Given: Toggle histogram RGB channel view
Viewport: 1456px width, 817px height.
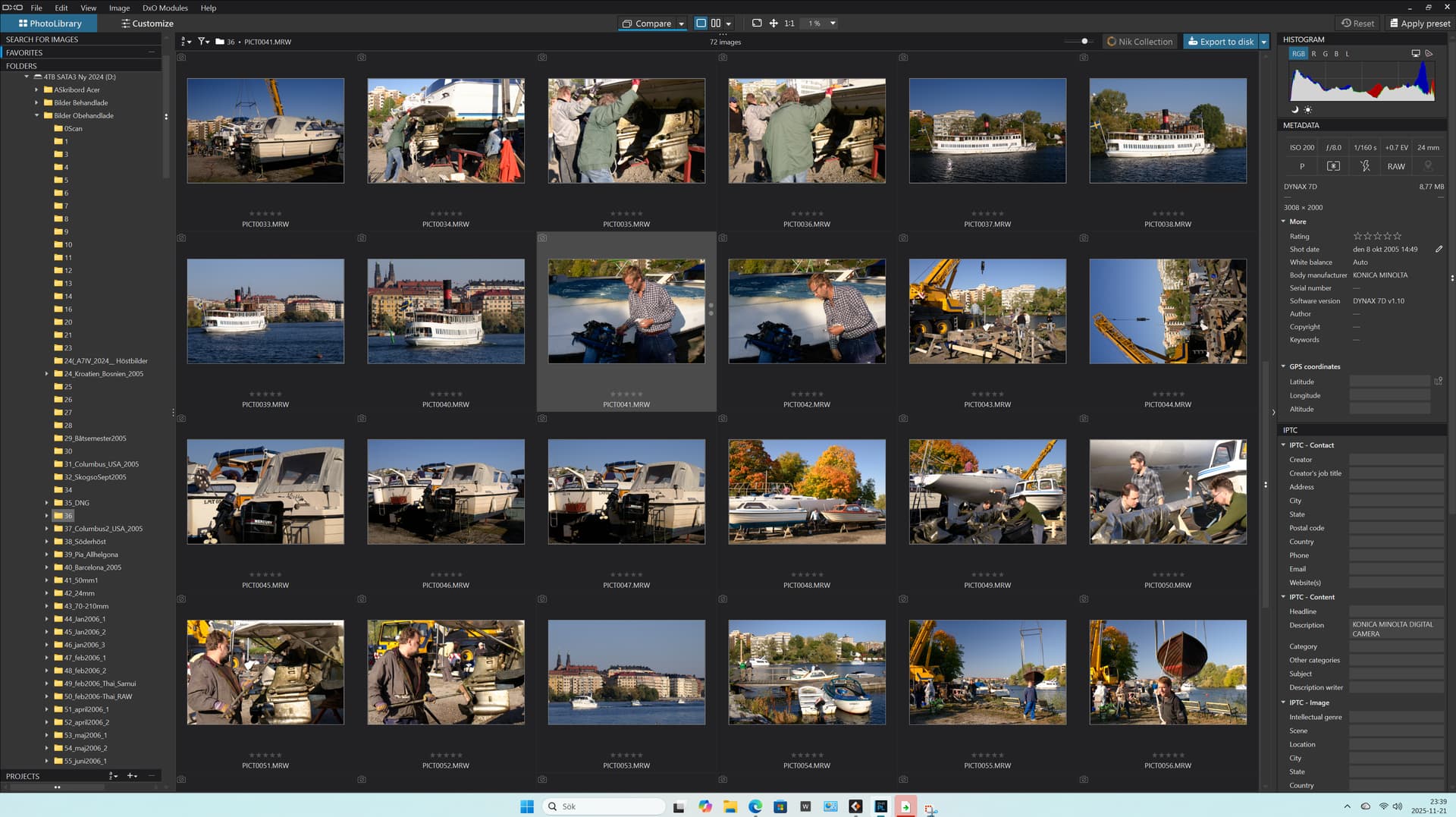Looking at the screenshot, I should [1298, 54].
